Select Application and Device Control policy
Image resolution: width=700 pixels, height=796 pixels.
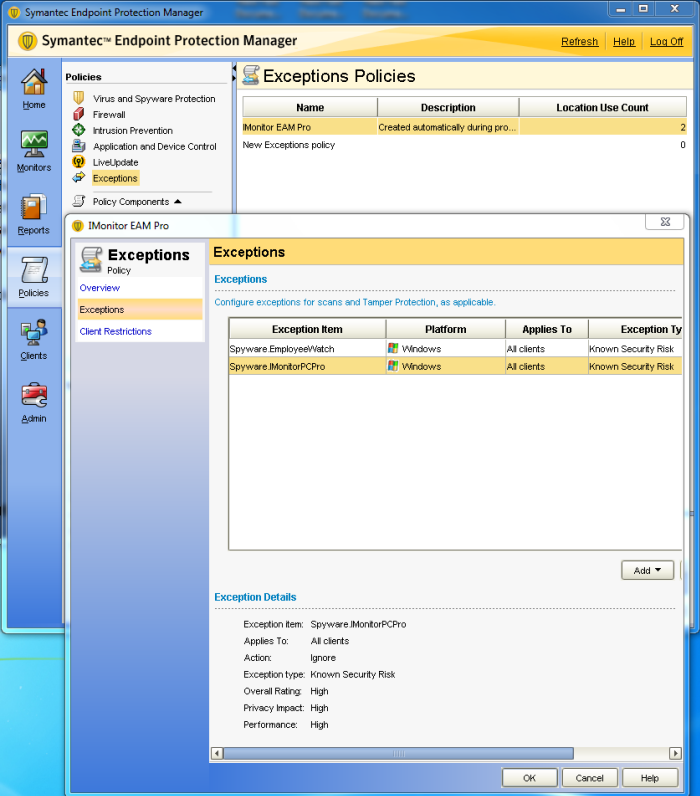coord(154,146)
